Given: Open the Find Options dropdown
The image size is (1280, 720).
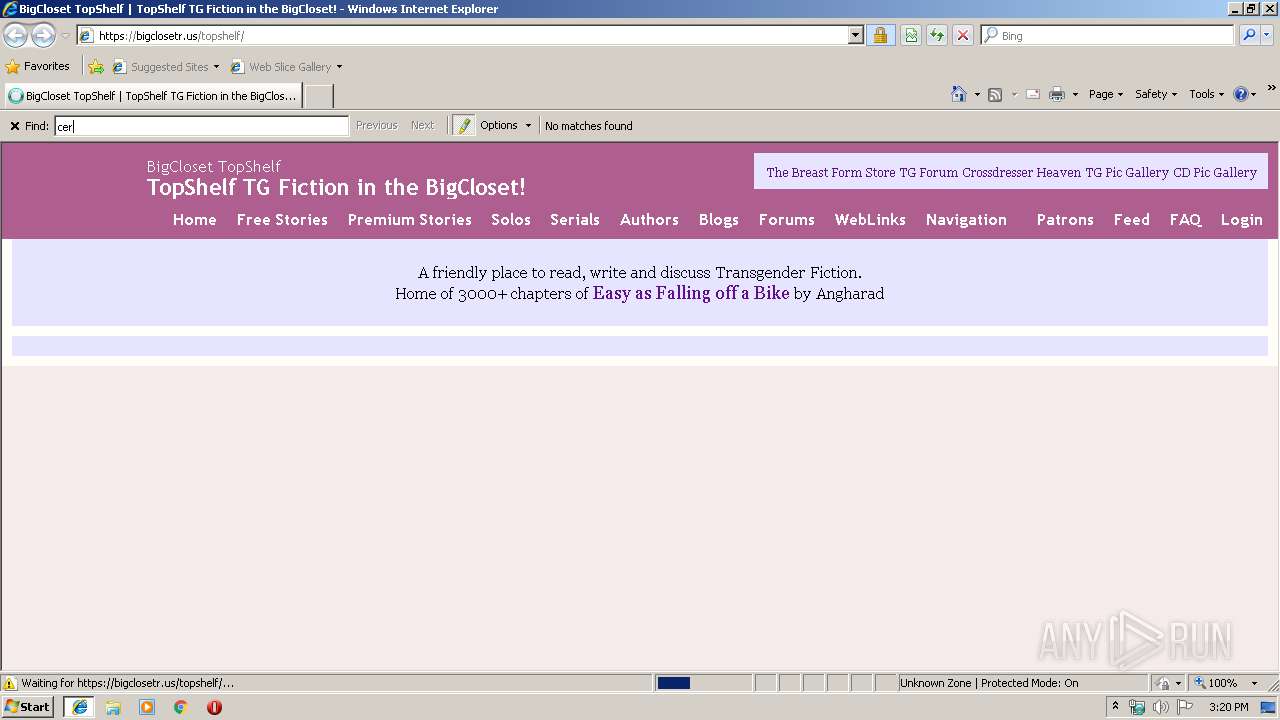Looking at the screenshot, I should pos(505,126).
